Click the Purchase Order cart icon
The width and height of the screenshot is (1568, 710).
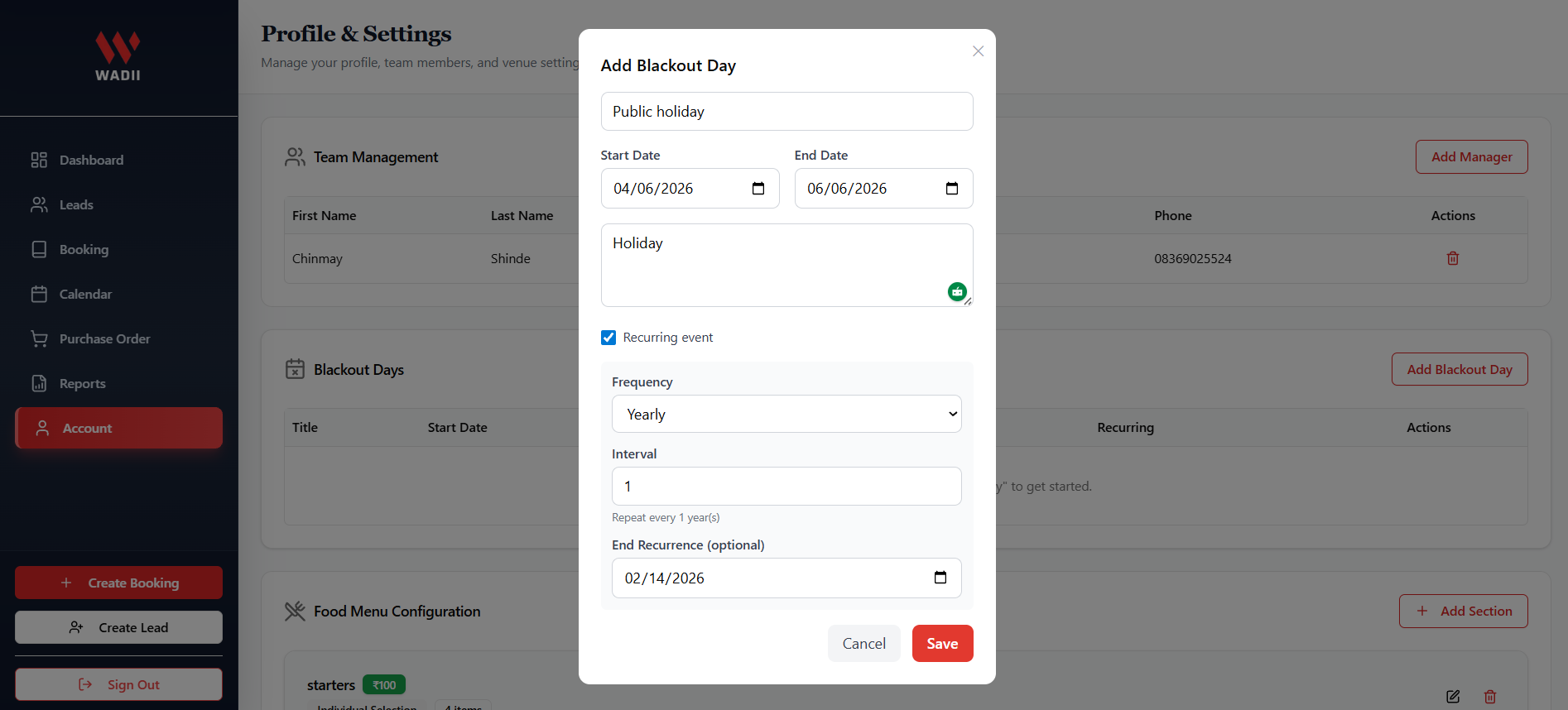click(39, 338)
